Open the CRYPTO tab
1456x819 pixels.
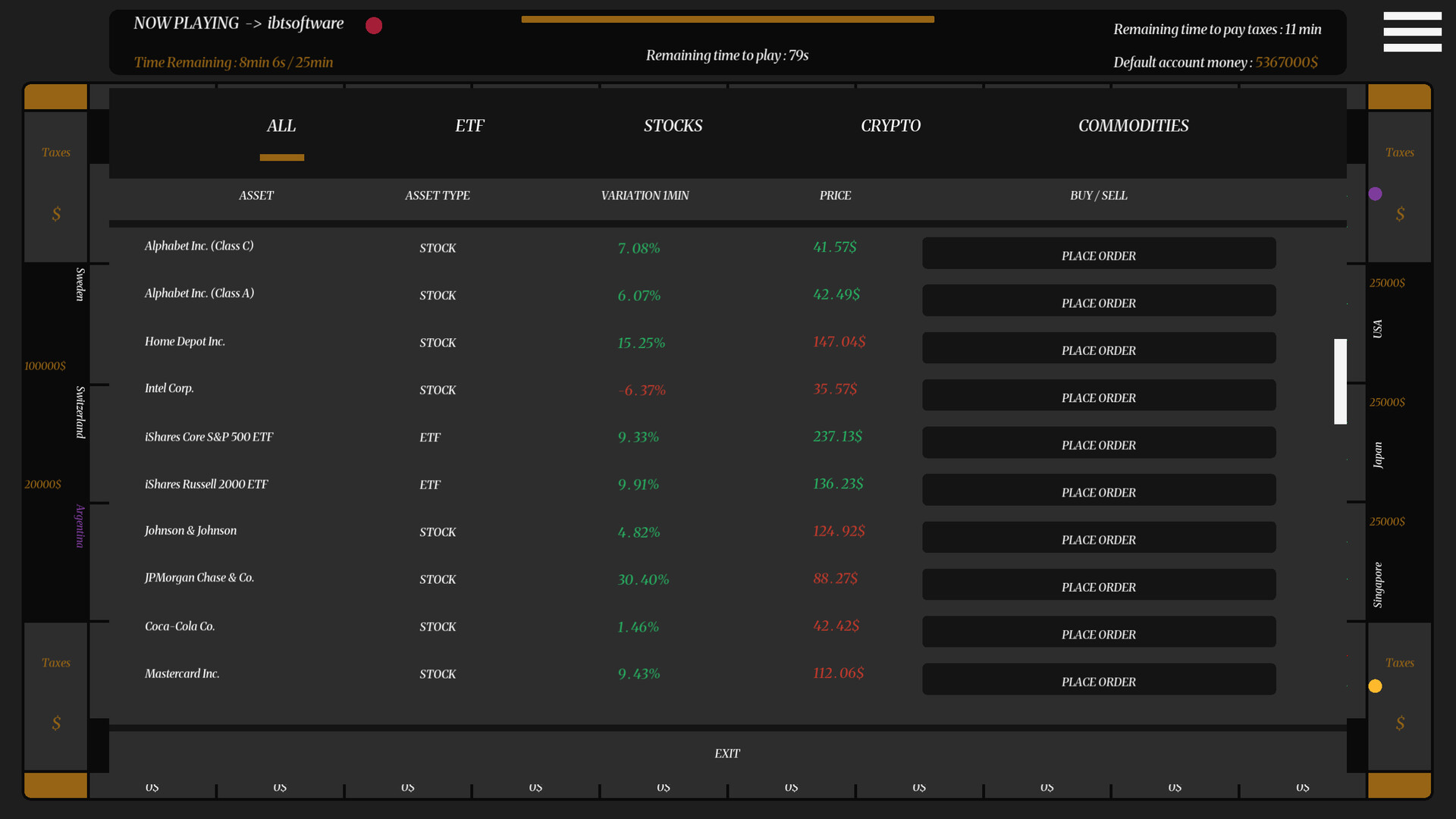(x=890, y=126)
